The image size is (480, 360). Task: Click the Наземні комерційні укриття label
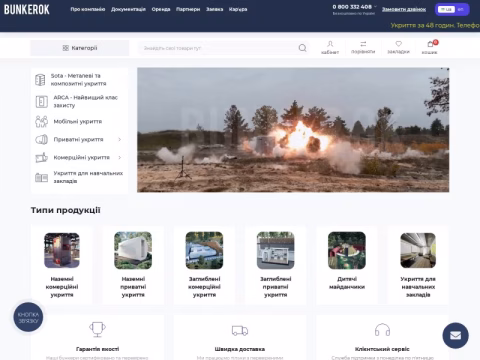tap(62, 287)
